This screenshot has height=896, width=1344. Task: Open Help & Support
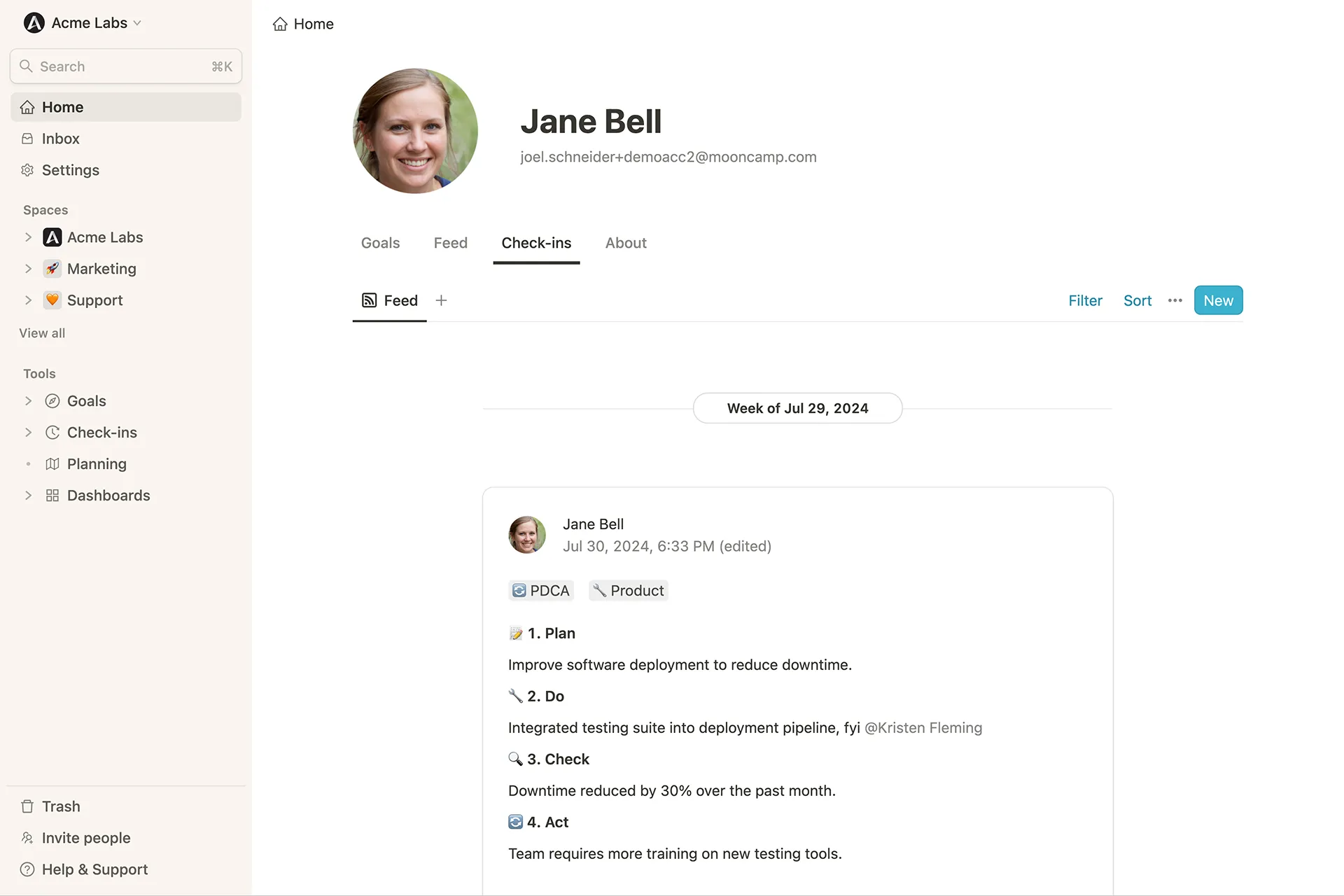[x=94, y=869]
